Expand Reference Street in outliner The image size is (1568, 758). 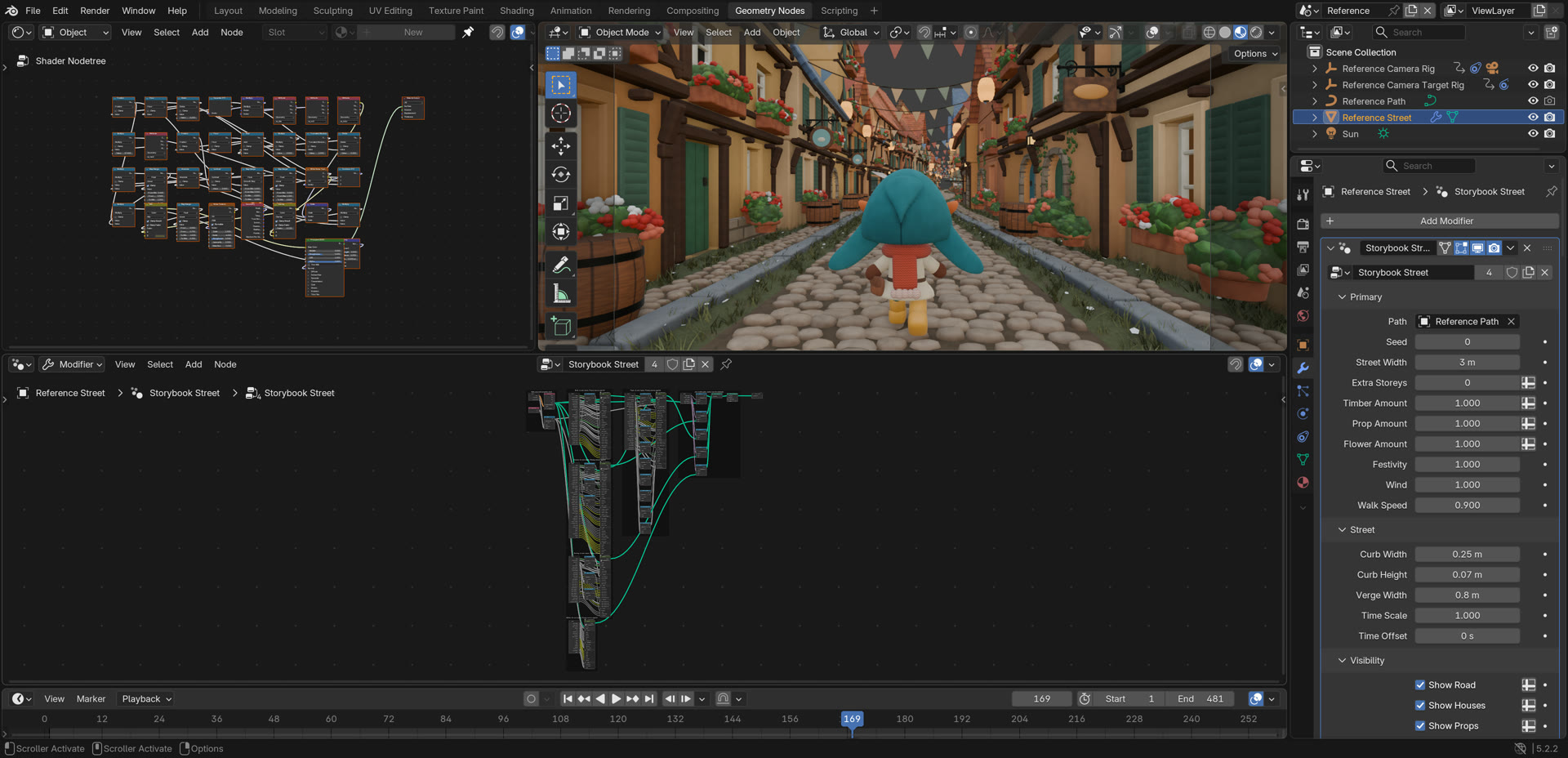[1315, 118]
